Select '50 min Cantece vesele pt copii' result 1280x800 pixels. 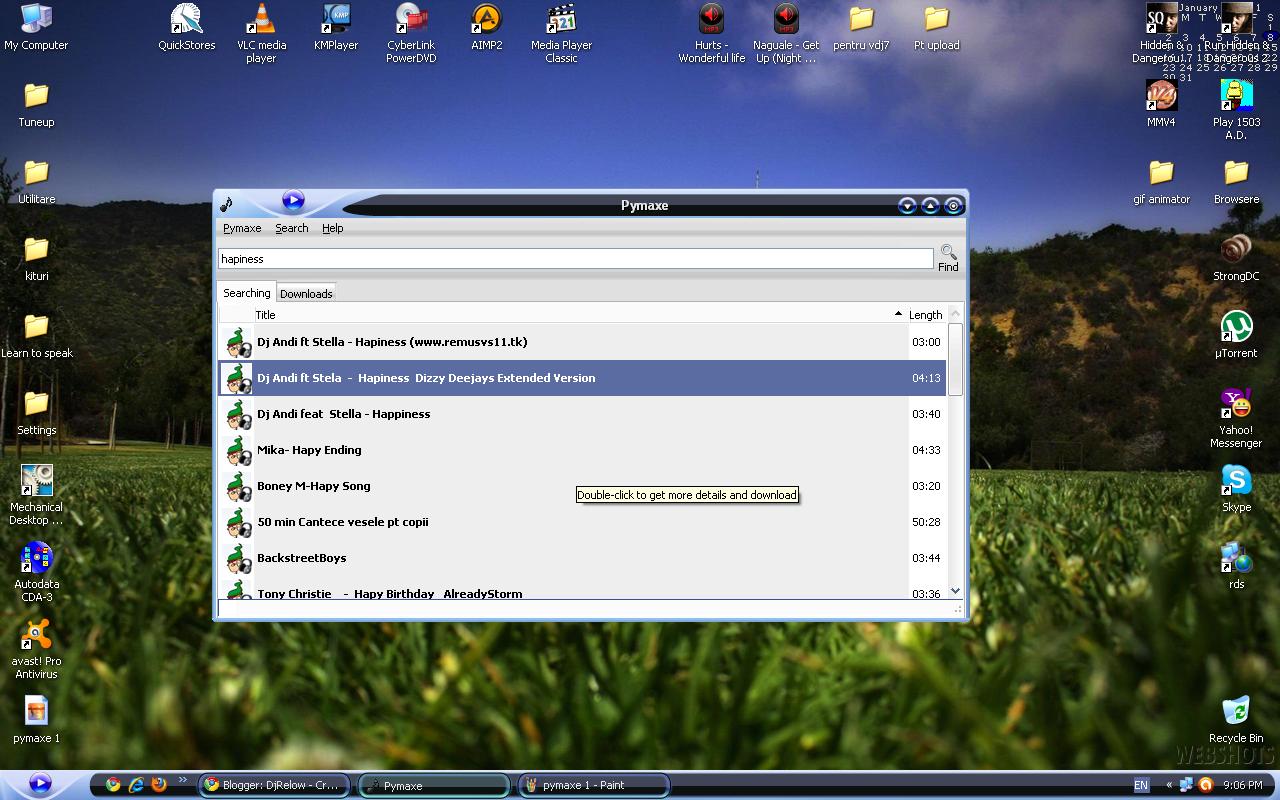582,522
